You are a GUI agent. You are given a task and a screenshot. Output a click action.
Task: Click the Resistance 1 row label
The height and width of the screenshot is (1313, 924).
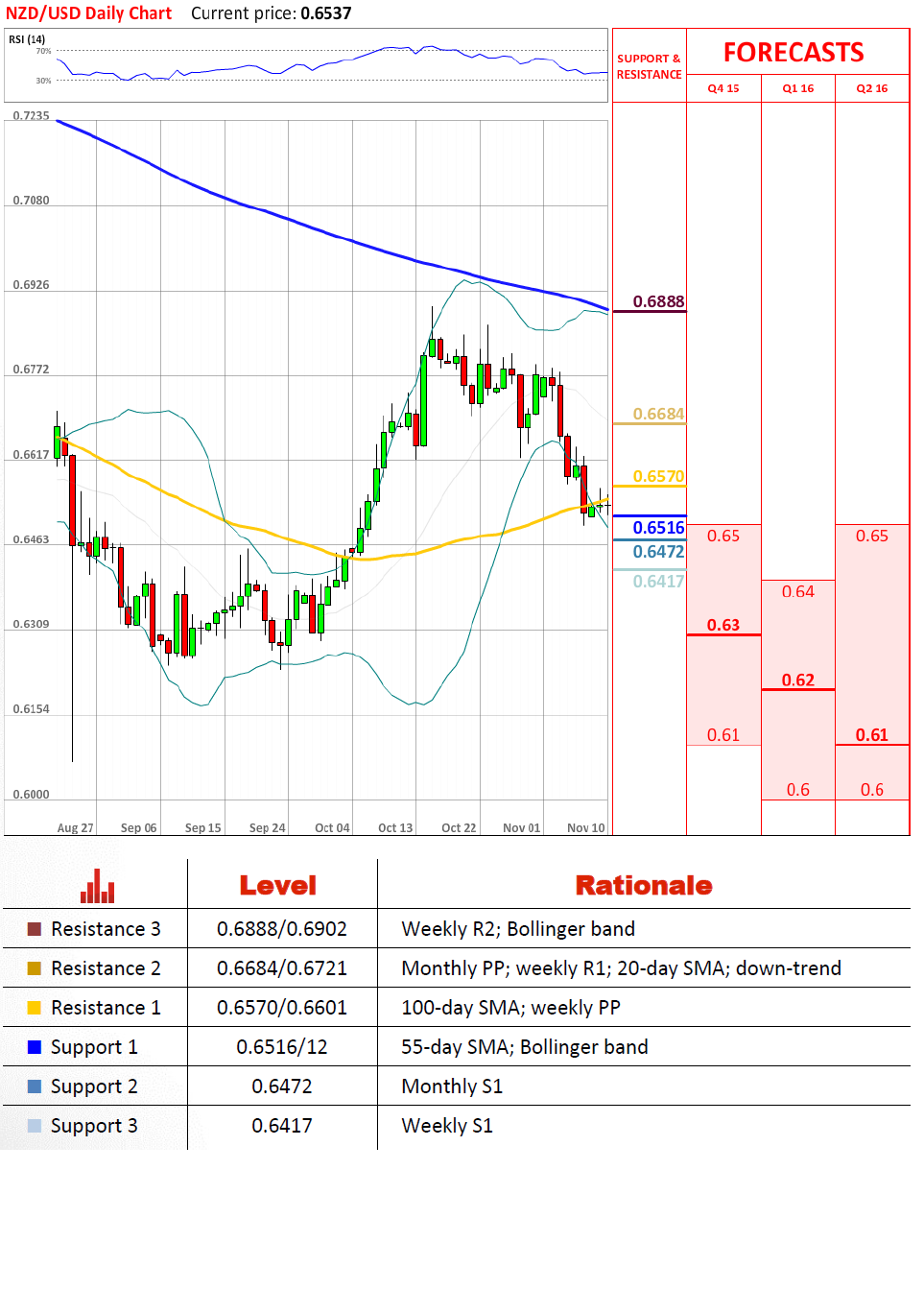click(106, 1008)
